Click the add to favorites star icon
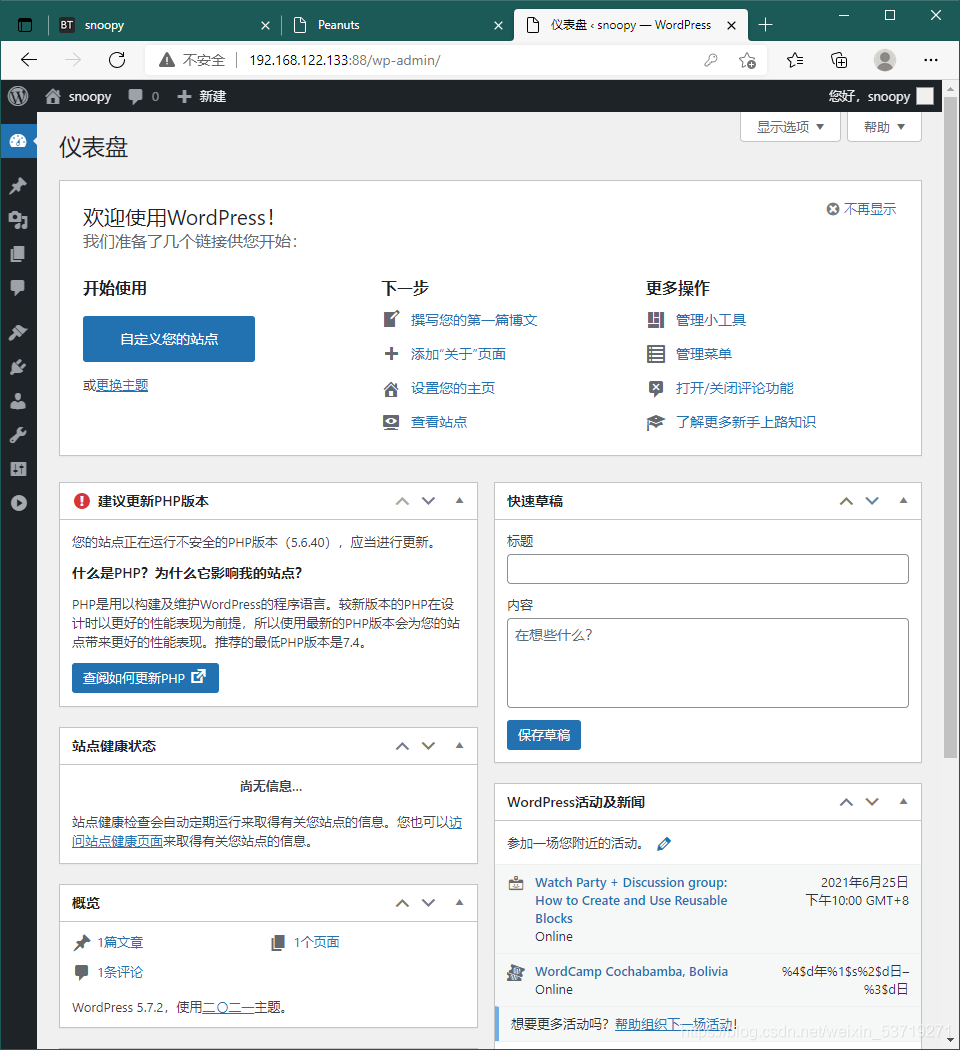Image resolution: width=960 pixels, height=1050 pixels. click(x=748, y=60)
